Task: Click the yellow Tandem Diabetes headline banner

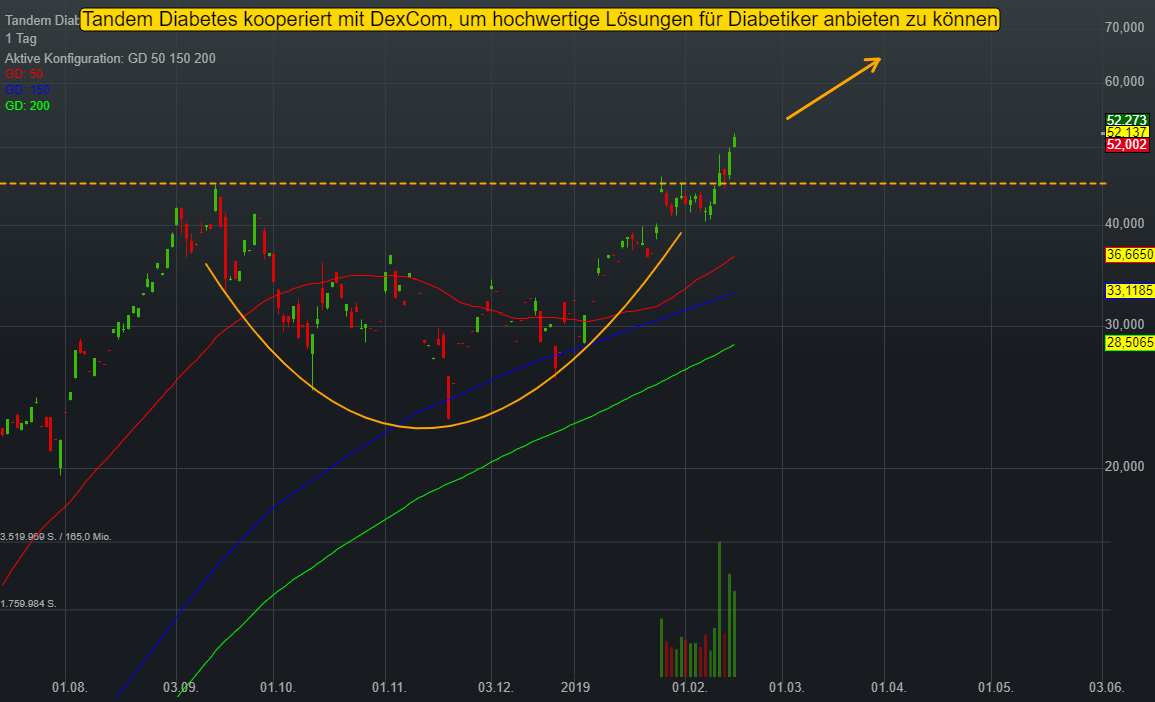Action: (540, 19)
